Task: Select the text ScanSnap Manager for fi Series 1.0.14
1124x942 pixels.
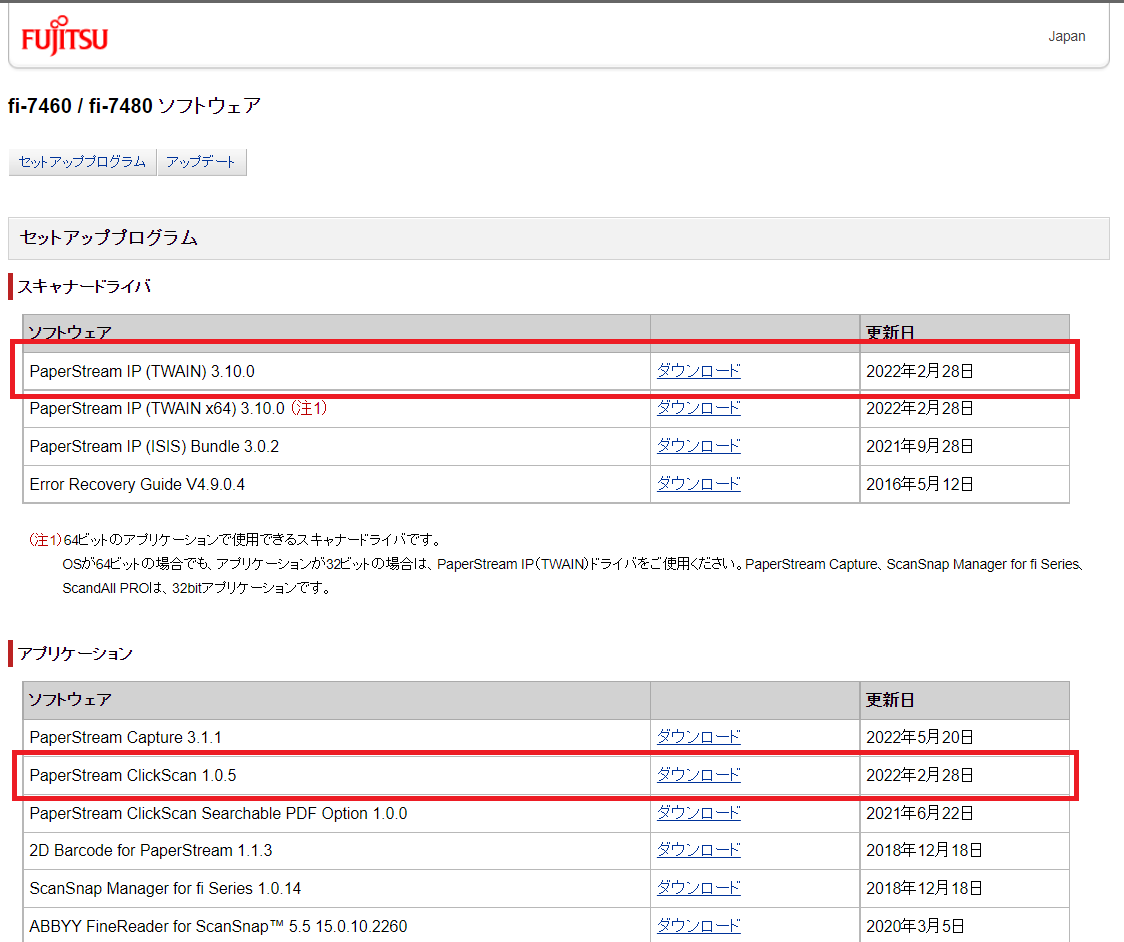Action: pyautogui.click(x=165, y=889)
